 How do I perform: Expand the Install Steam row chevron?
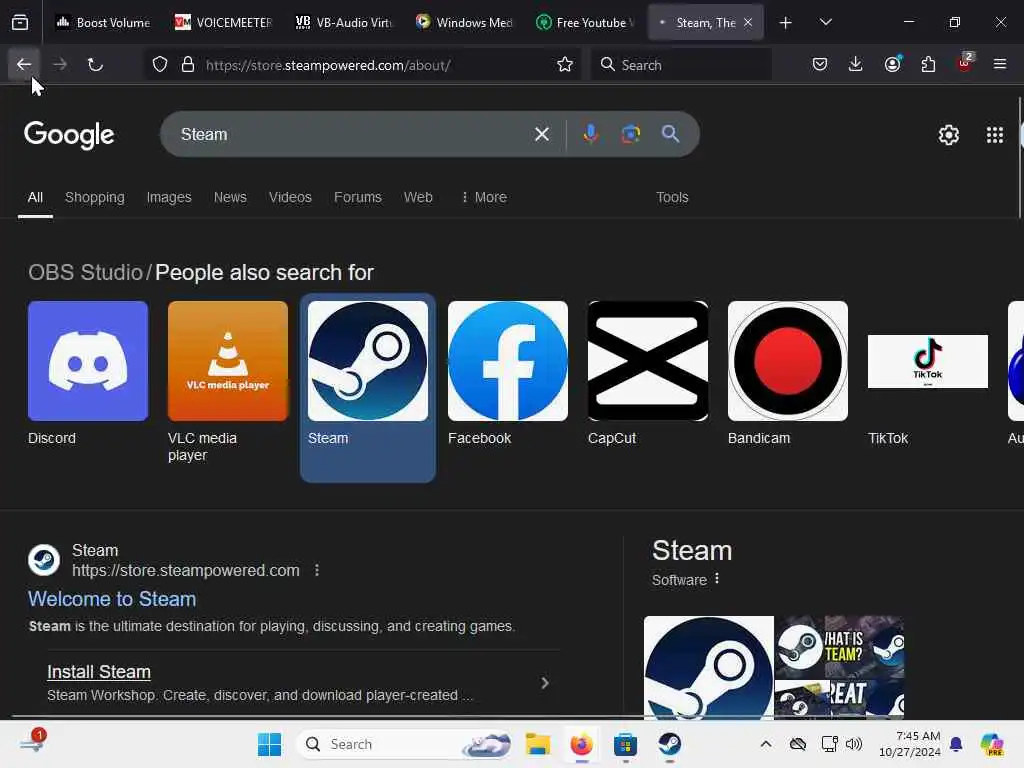[545, 682]
